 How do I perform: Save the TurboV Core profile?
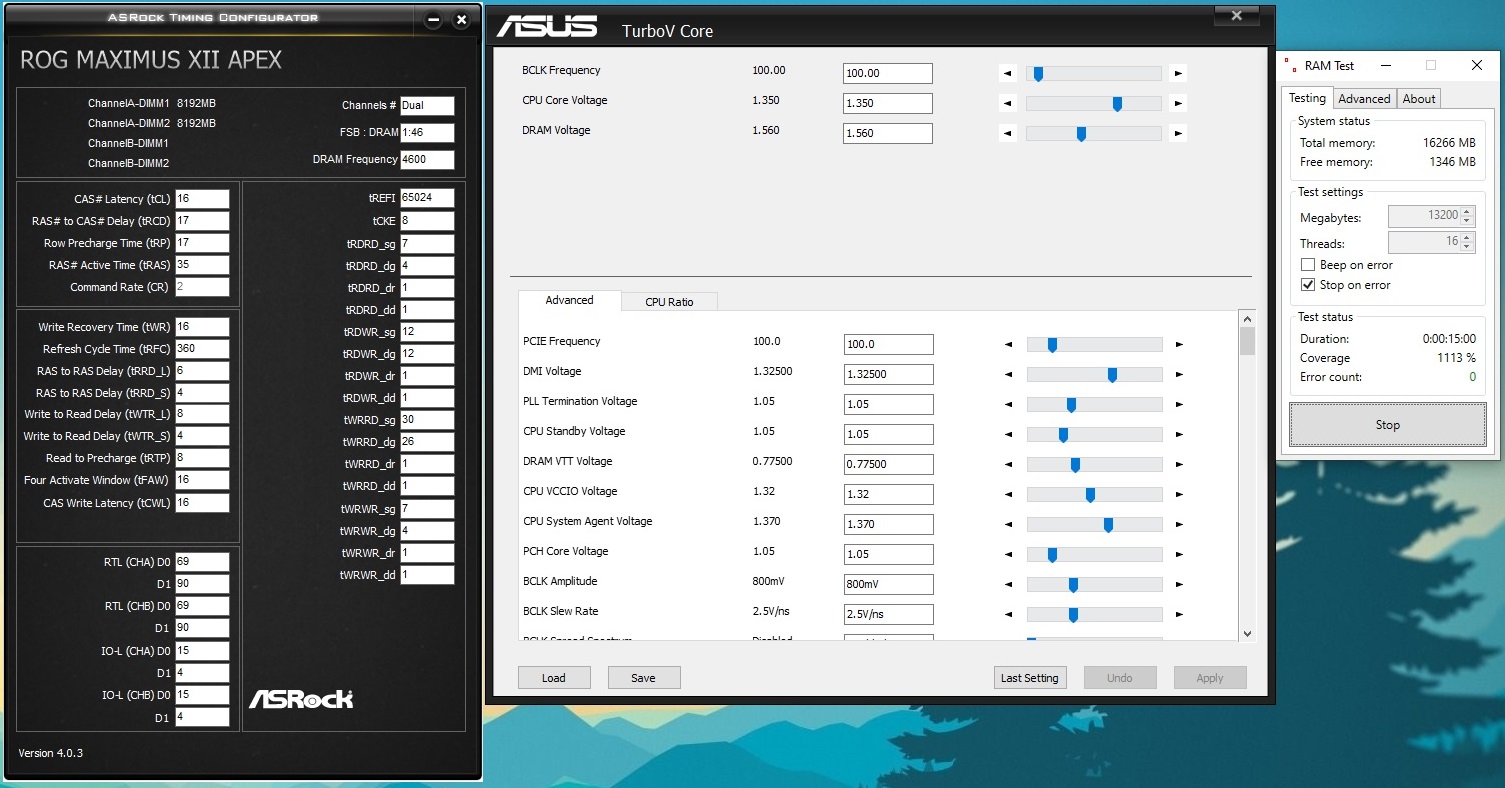pyautogui.click(x=644, y=678)
